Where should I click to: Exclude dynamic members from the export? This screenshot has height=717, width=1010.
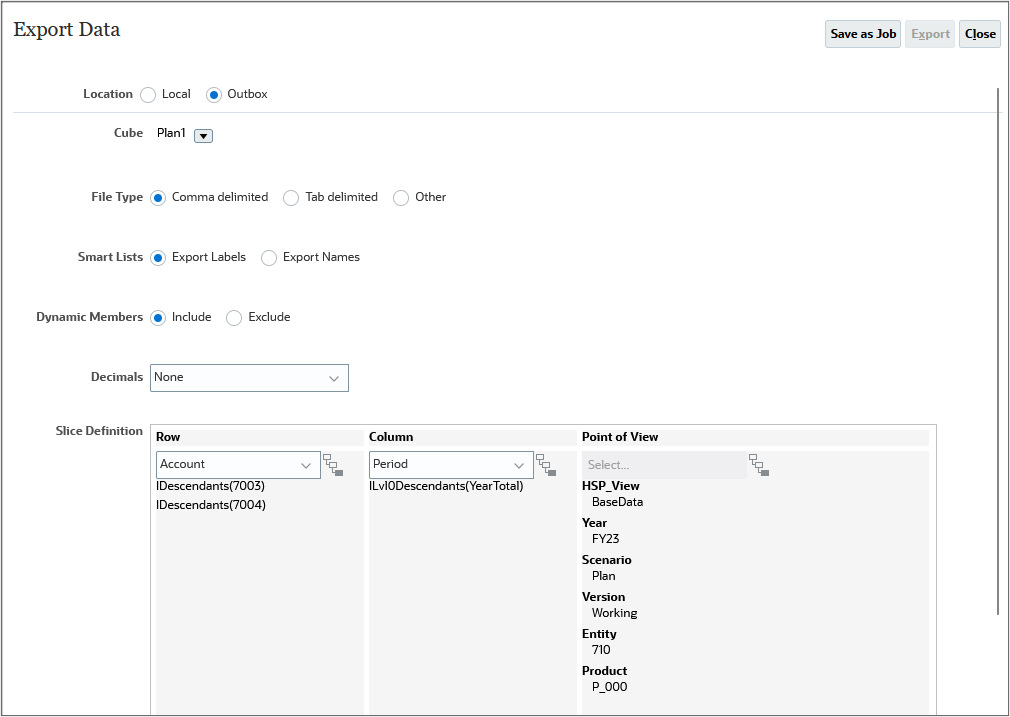232,317
